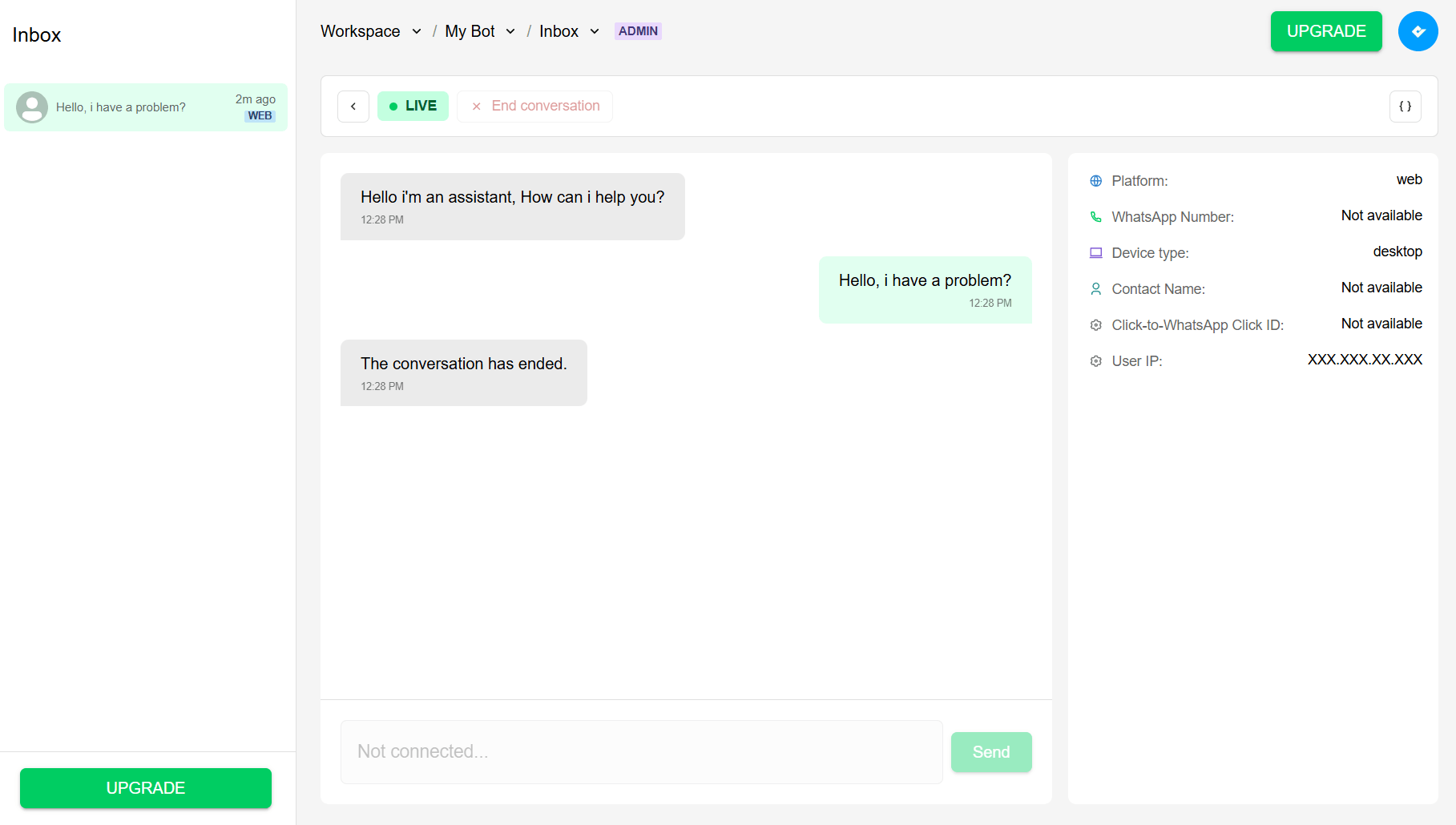Click the User IP value XXX.XXX.XX.XXX
Screen dimensions: 1456x825
tap(1365, 360)
